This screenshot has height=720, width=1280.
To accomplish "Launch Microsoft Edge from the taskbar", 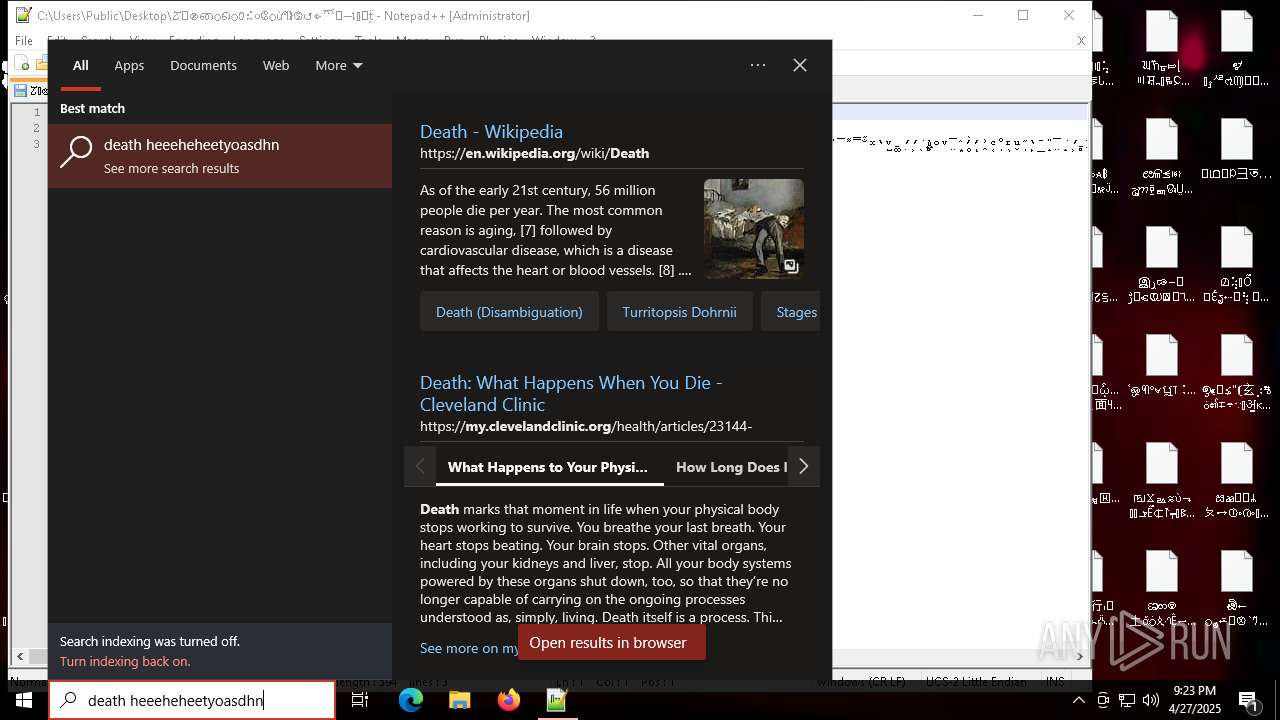I will pyautogui.click(x=411, y=700).
